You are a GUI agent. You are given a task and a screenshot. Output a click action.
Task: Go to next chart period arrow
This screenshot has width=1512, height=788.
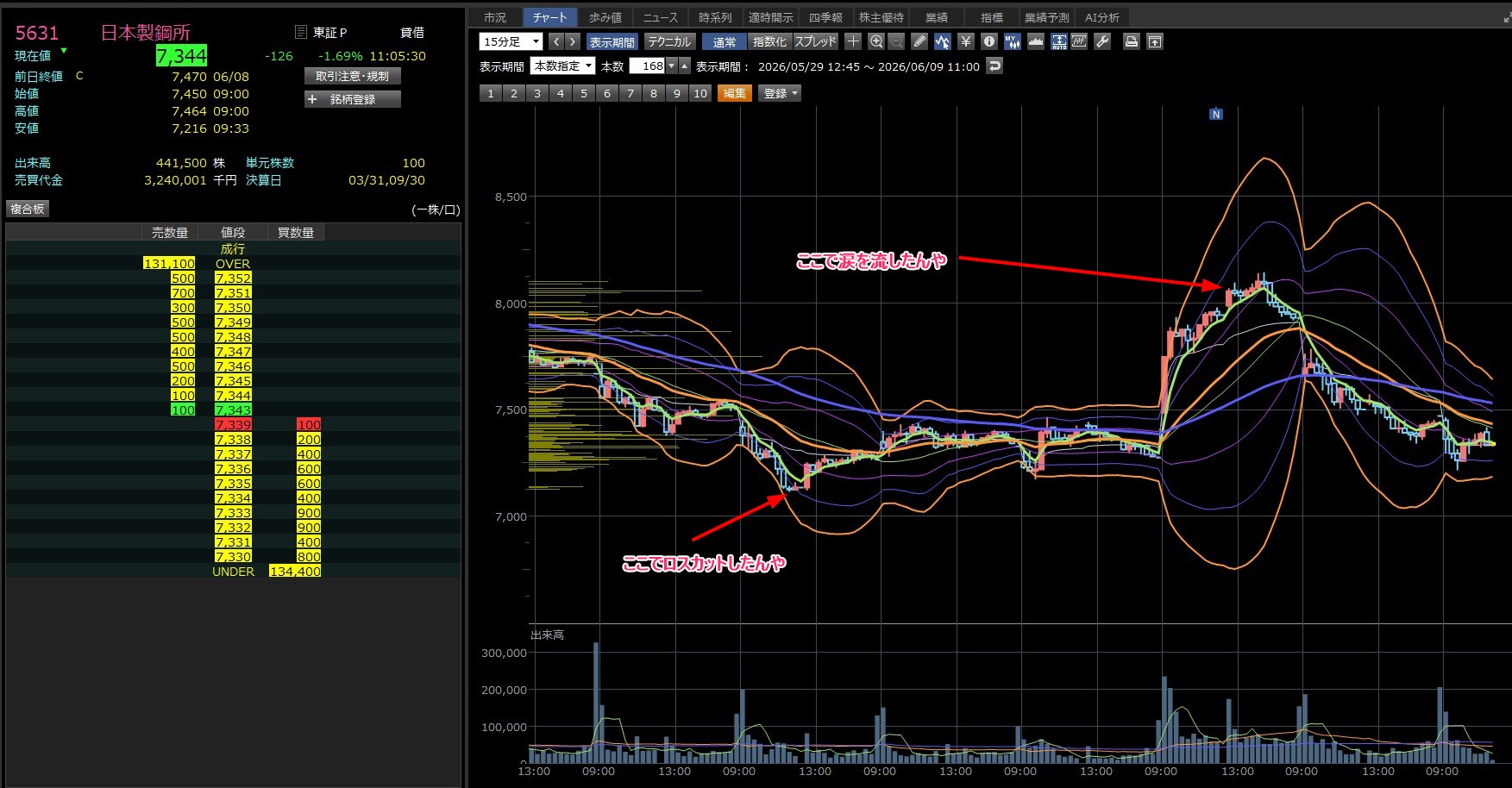pyautogui.click(x=573, y=41)
